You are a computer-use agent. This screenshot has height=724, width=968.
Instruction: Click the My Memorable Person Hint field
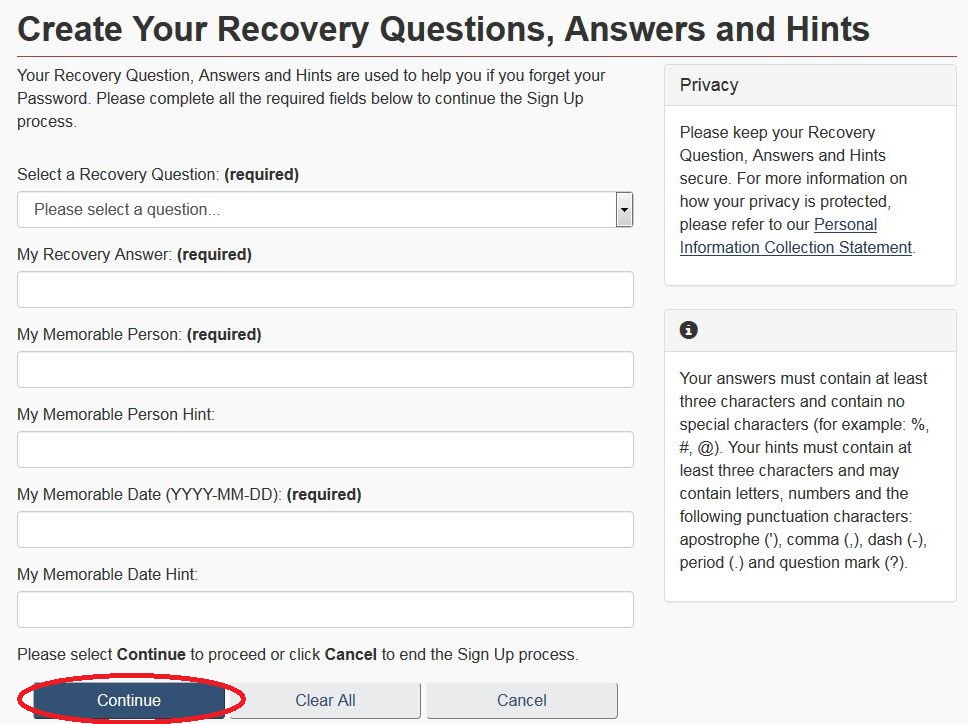point(325,449)
